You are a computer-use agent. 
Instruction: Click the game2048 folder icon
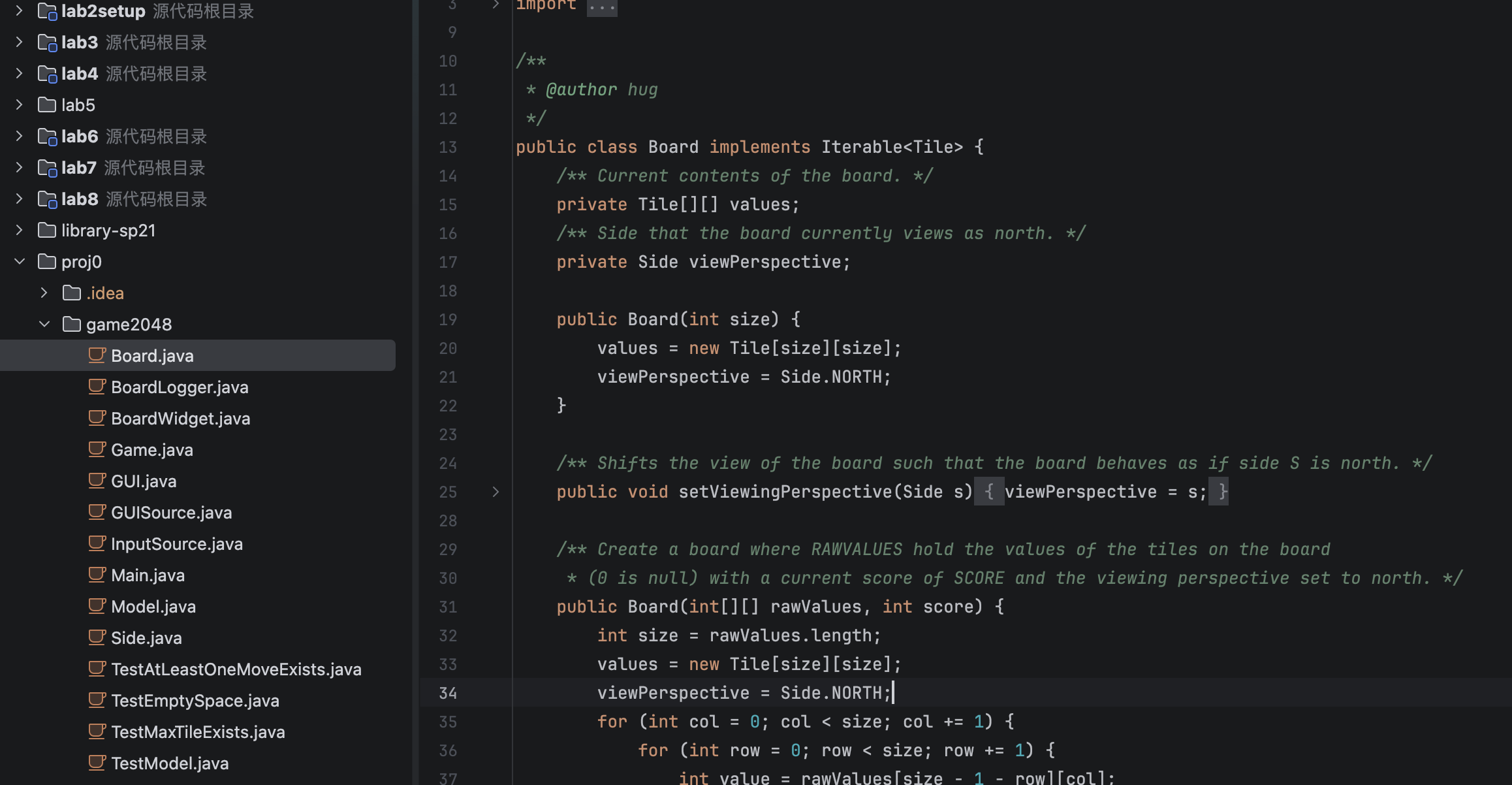71,325
